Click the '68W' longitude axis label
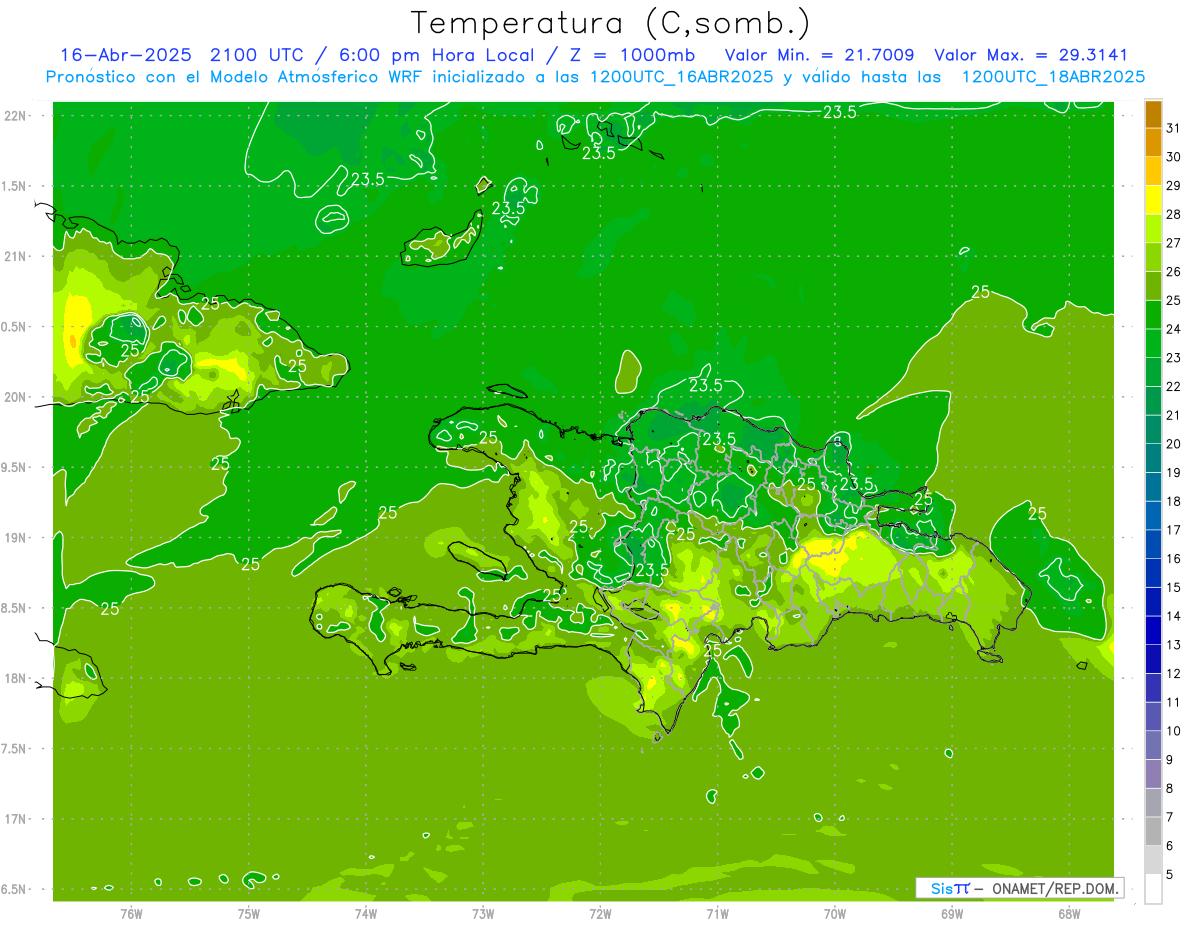 pos(1069,913)
